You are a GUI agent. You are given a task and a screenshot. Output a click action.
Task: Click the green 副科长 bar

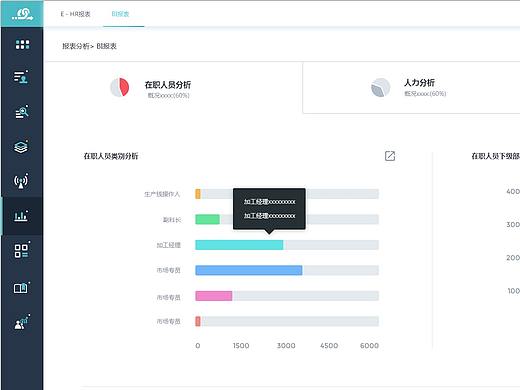pyautogui.click(x=207, y=219)
